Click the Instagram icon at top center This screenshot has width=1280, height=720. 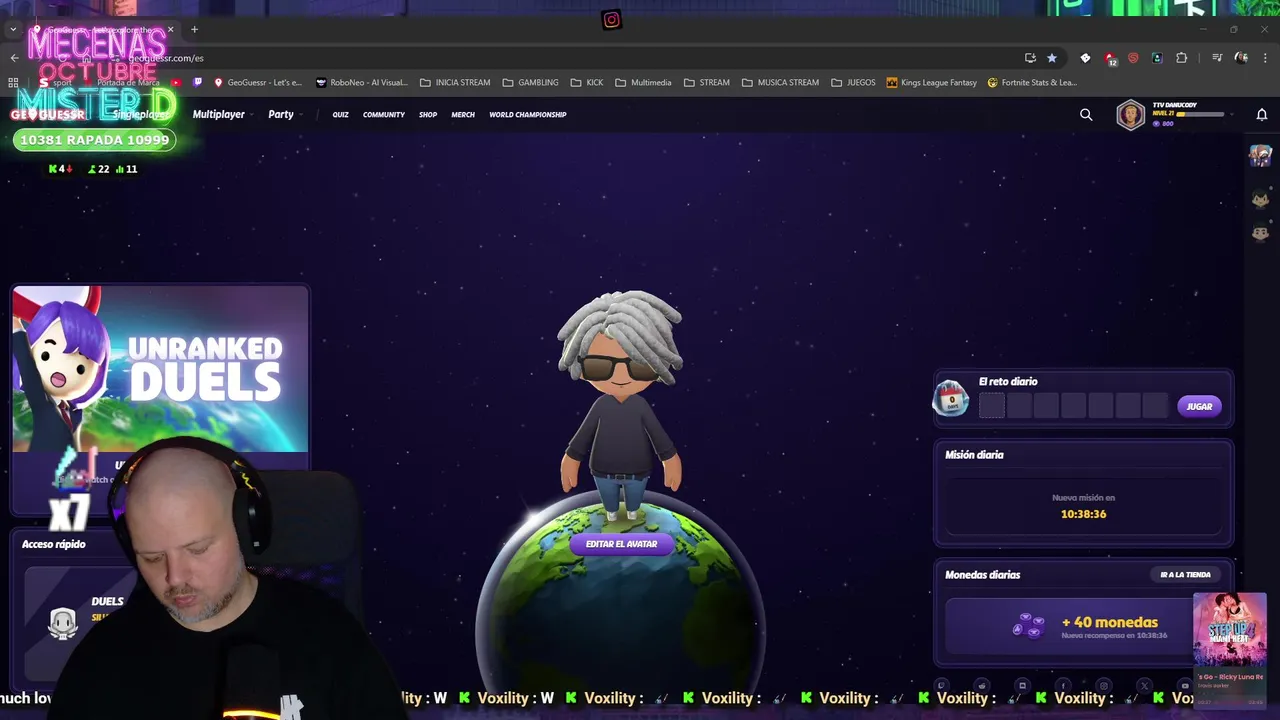(612, 19)
